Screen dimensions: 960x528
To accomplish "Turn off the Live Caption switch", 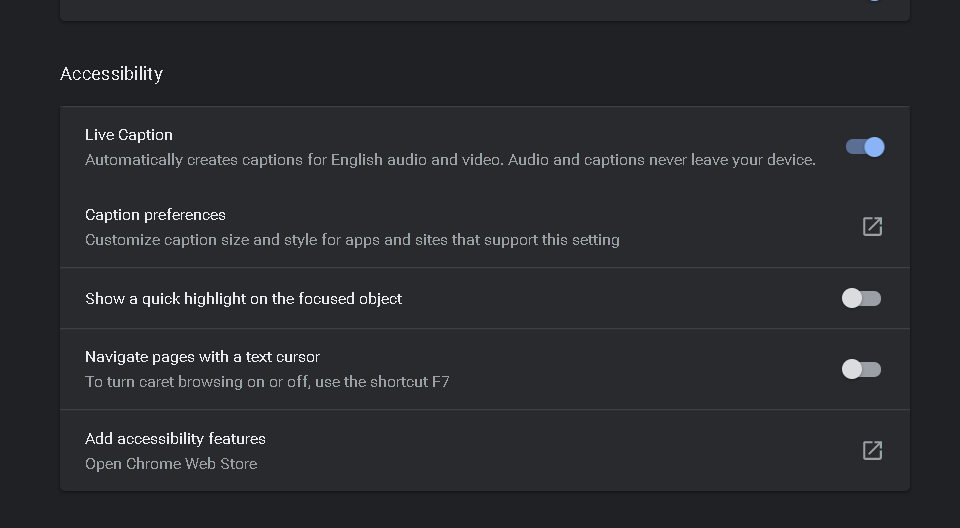I will coord(864,147).
